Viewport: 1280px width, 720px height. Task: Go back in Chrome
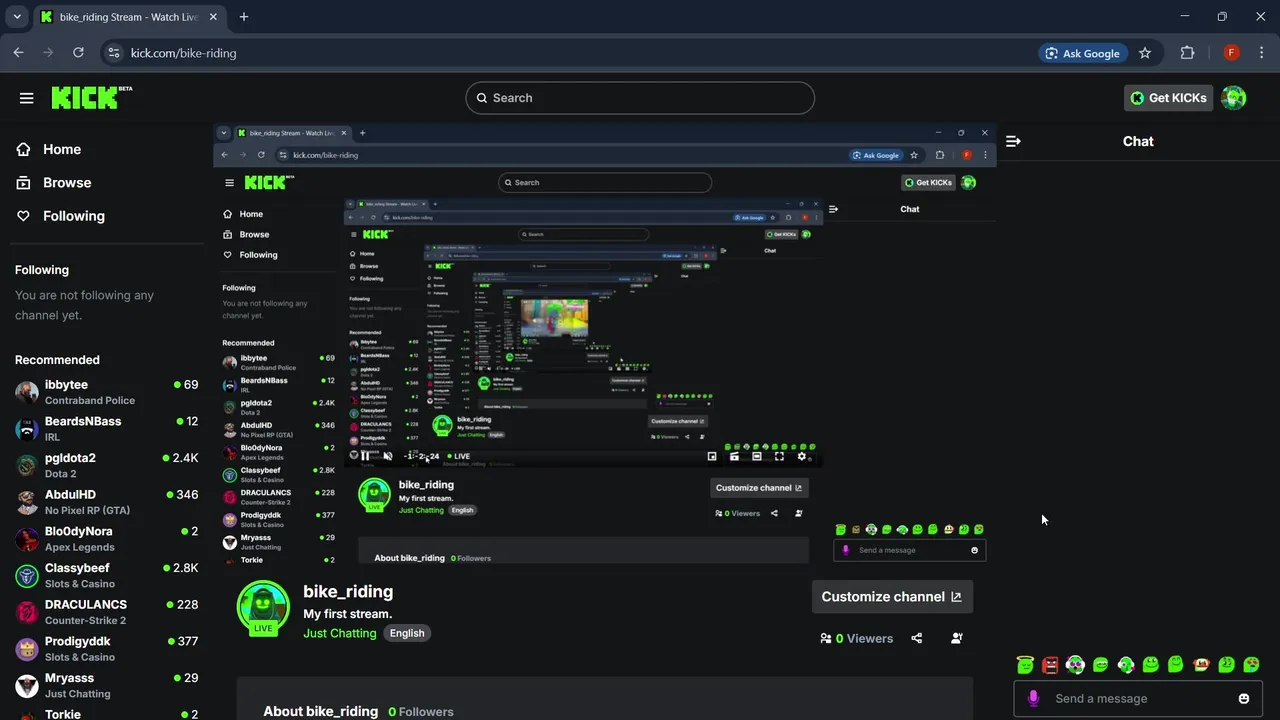coord(18,53)
